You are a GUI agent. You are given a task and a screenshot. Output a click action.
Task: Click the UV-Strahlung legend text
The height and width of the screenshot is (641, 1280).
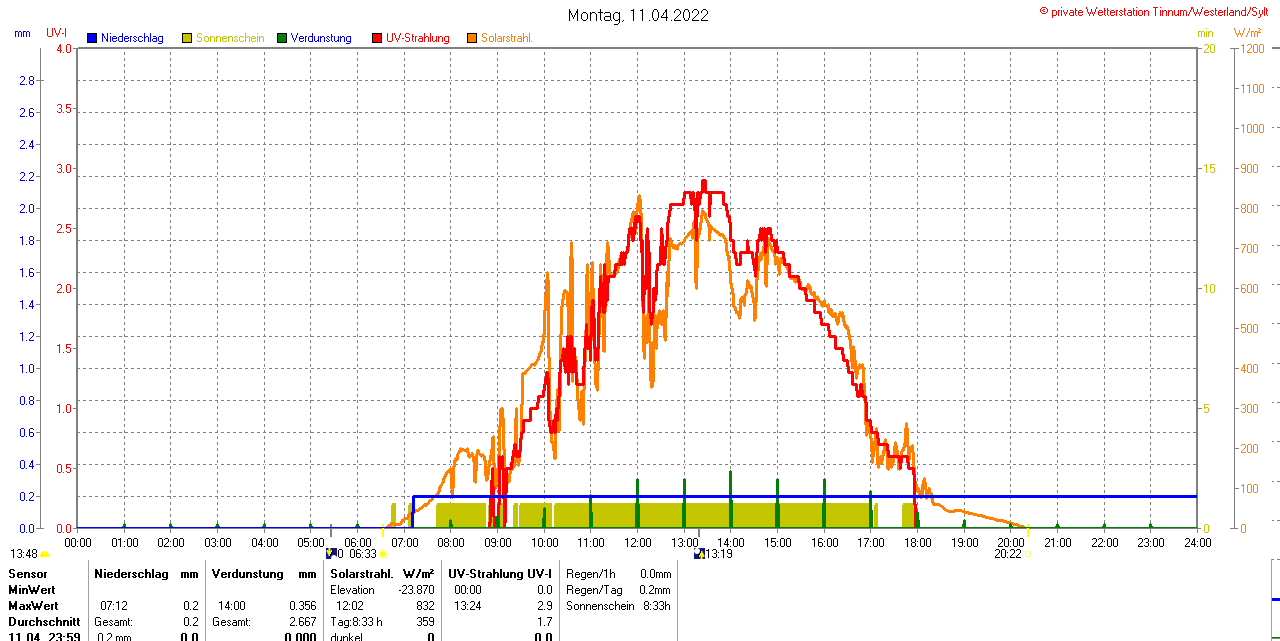click(417, 38)
